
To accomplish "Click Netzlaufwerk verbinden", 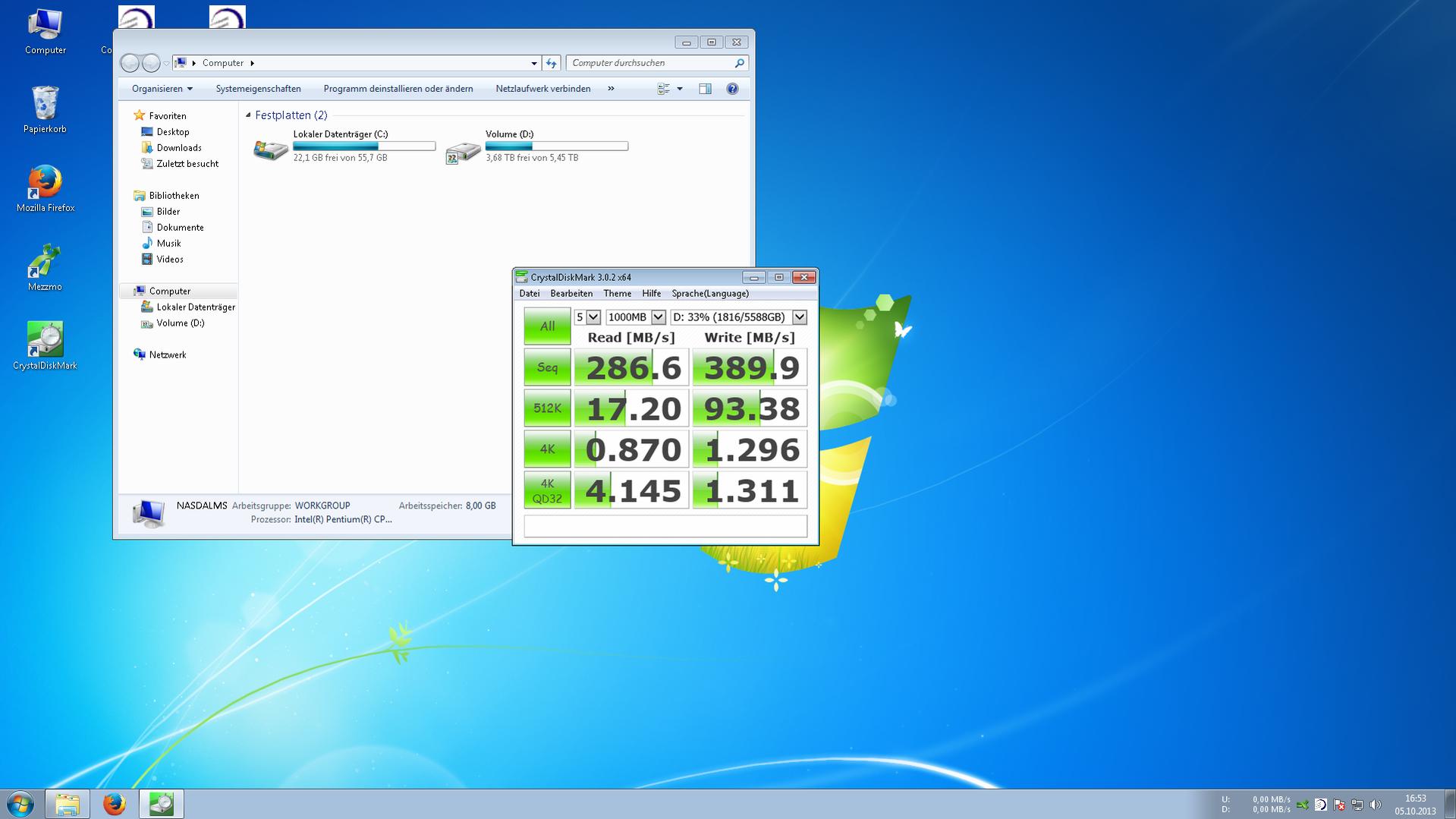I will (543, 89).
